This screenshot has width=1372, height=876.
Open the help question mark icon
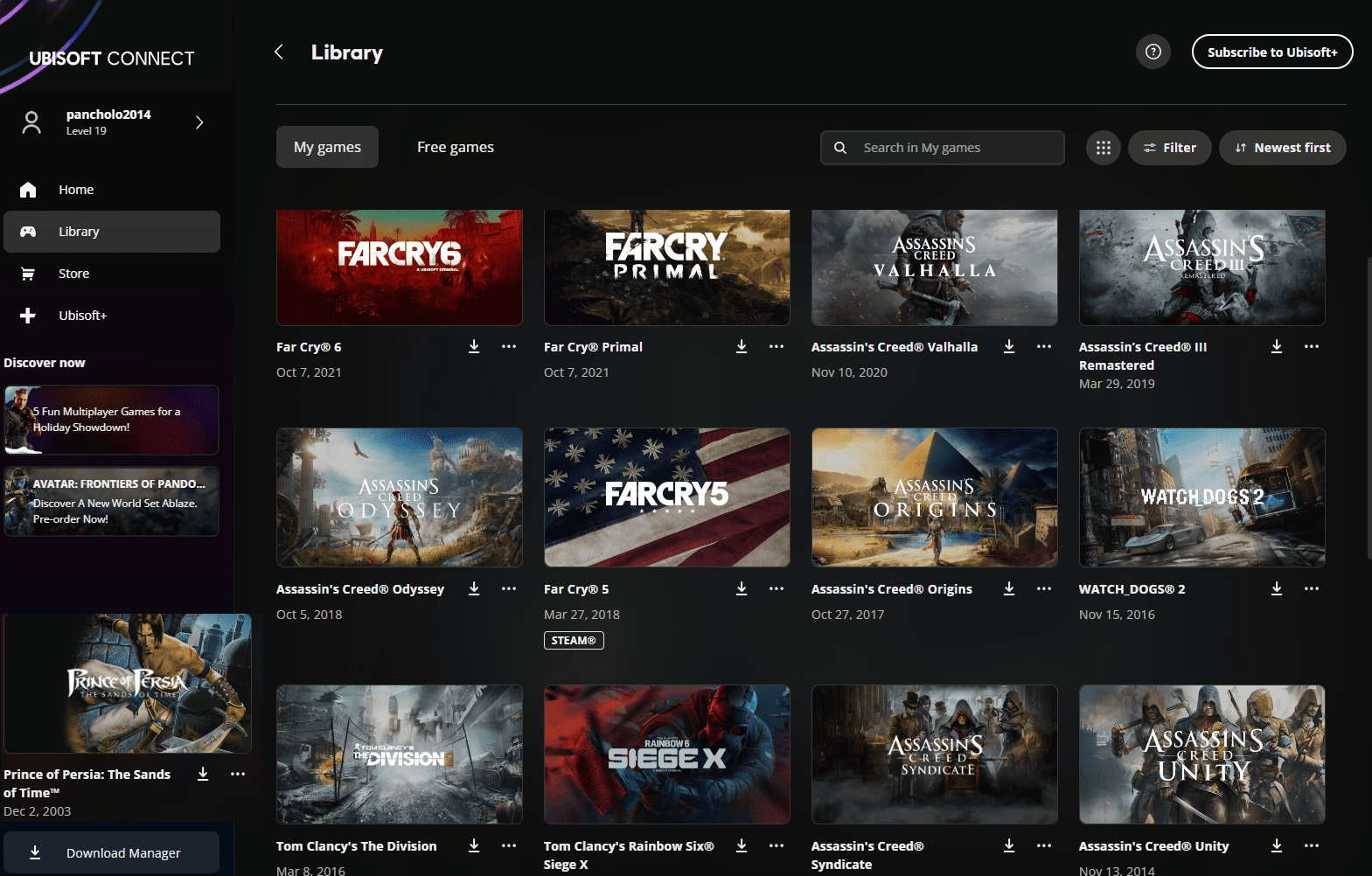[1153, 52]
